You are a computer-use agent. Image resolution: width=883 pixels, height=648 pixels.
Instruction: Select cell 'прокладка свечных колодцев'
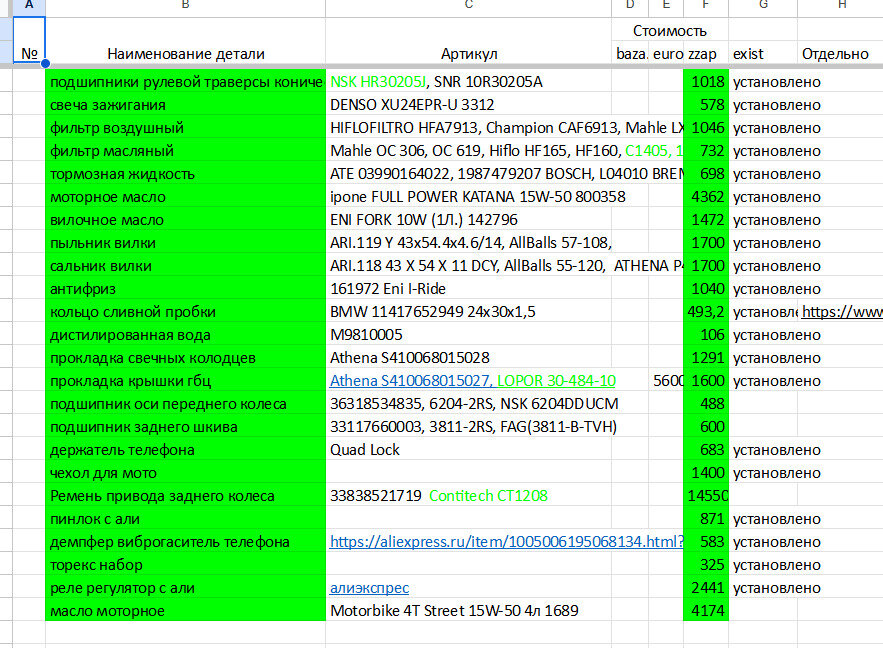coord(185,358)
